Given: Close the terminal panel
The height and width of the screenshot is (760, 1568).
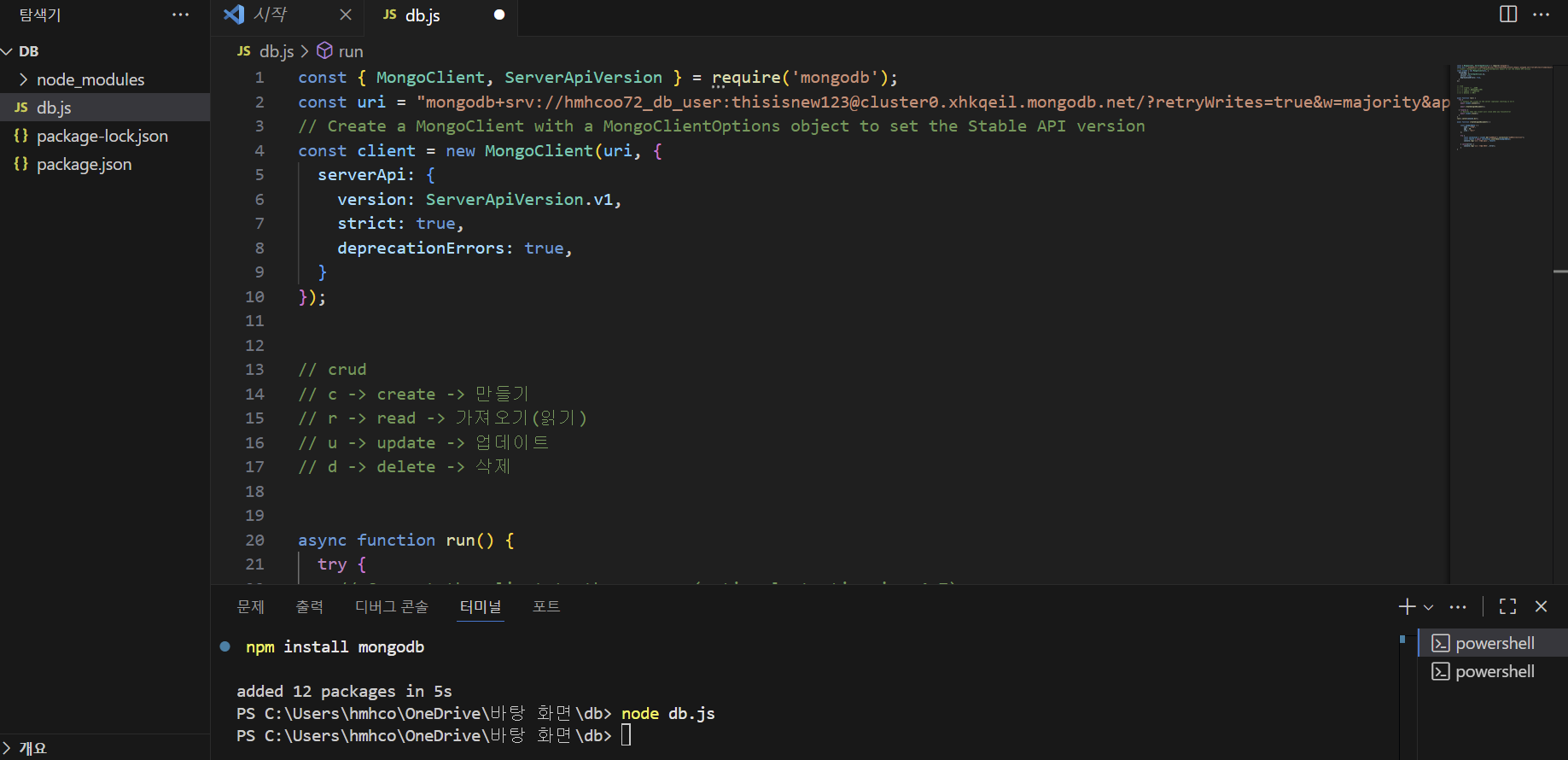Looking at the screenshot, I should coord(1541,606).
